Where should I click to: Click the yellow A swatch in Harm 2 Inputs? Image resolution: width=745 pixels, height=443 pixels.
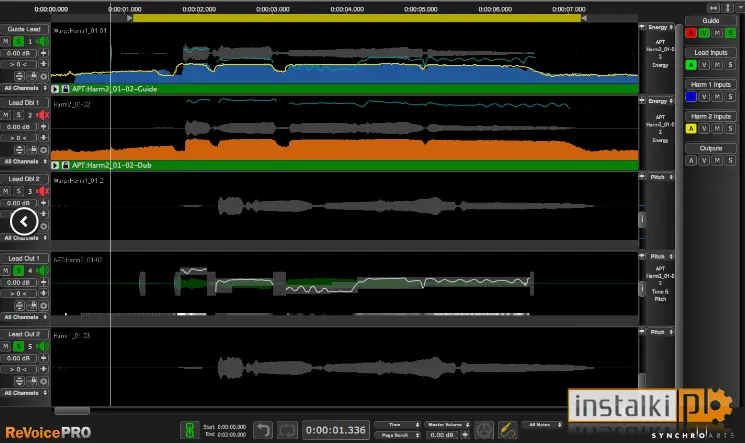click(x=691, y=128)
